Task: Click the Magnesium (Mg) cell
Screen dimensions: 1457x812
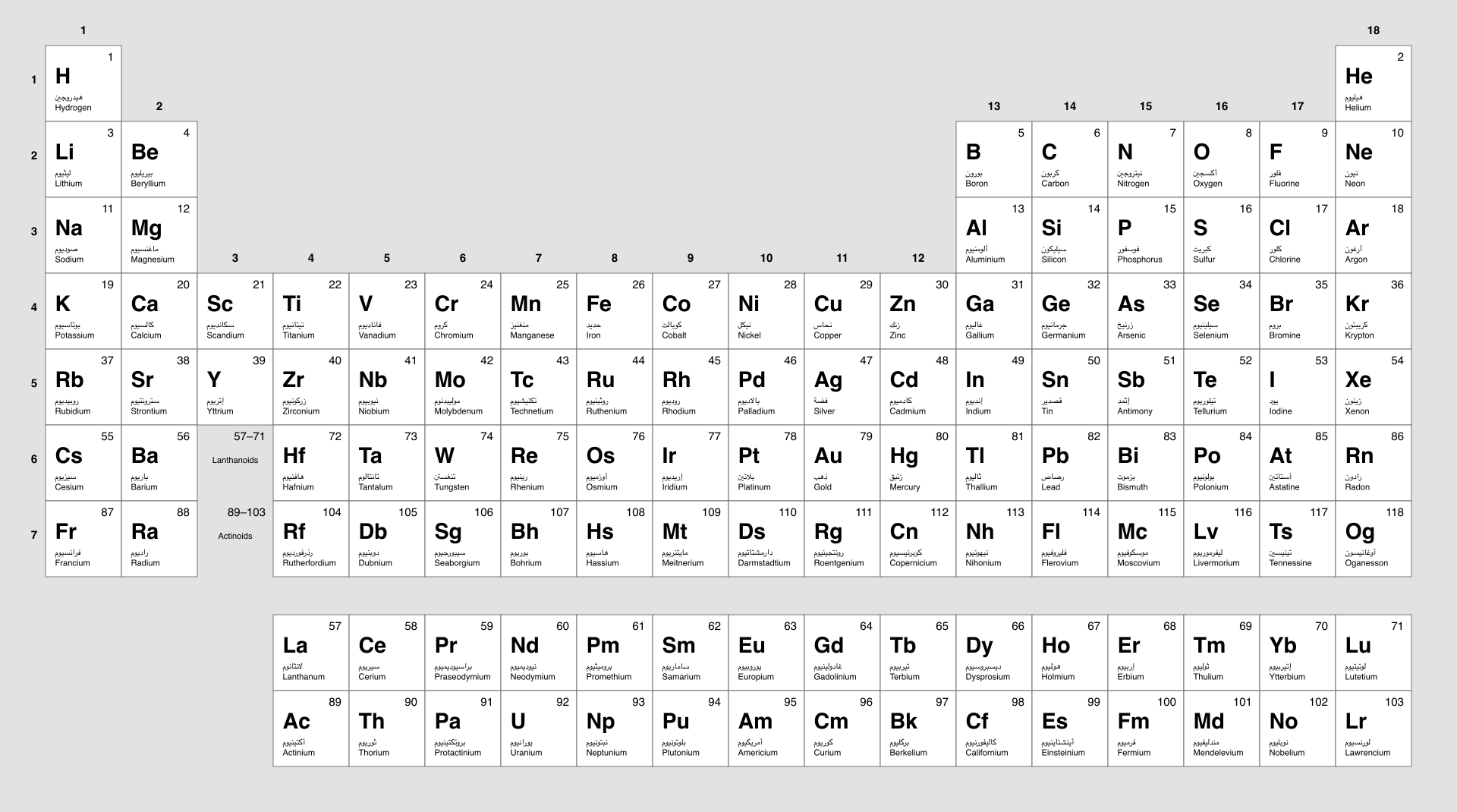Action: (159, 235)
